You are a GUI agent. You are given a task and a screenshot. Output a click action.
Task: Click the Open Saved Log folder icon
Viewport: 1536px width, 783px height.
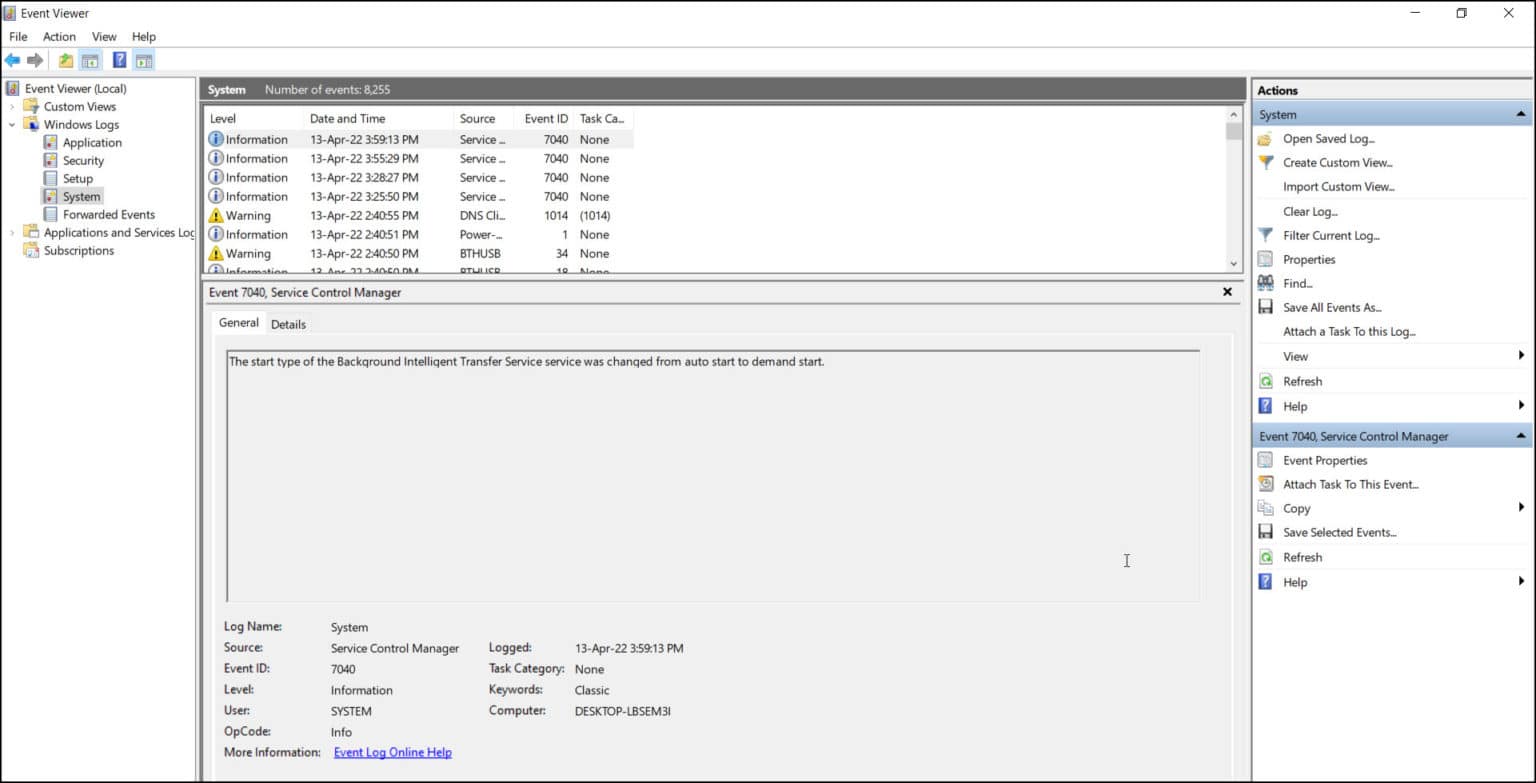pyautogui.click(x=1264, y=138)
